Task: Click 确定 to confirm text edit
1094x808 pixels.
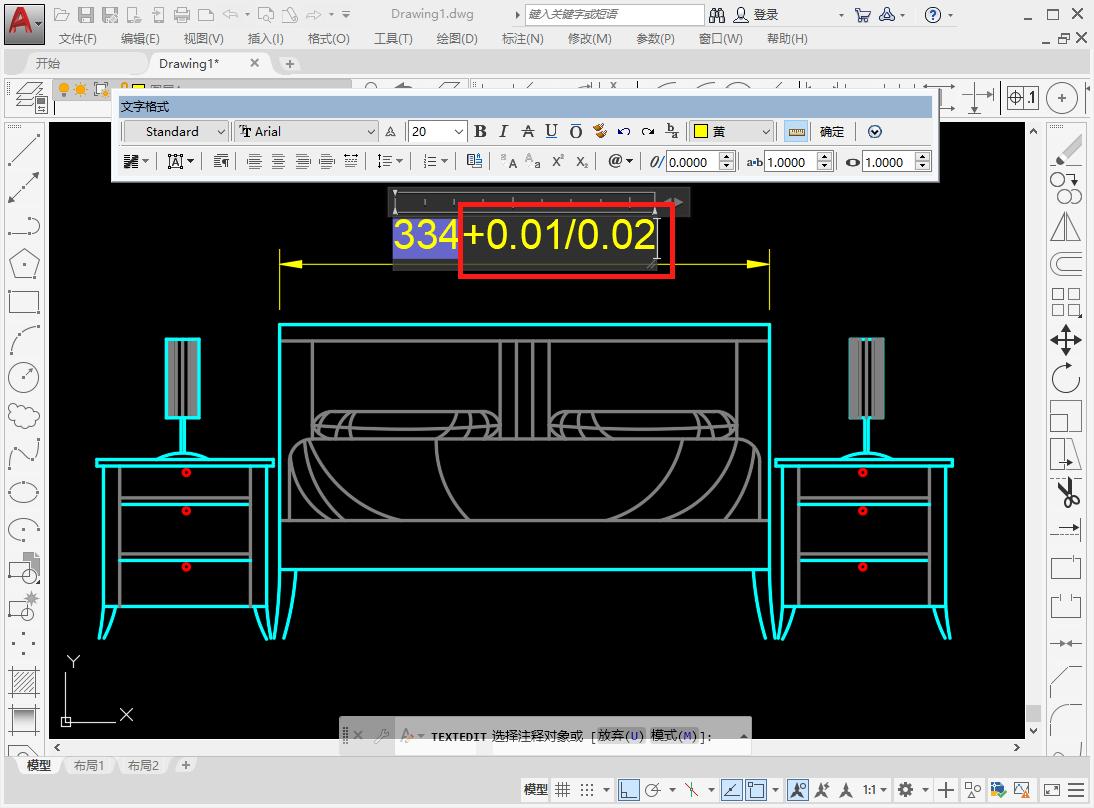Action: pyautogui.click(x=832, y=131)
